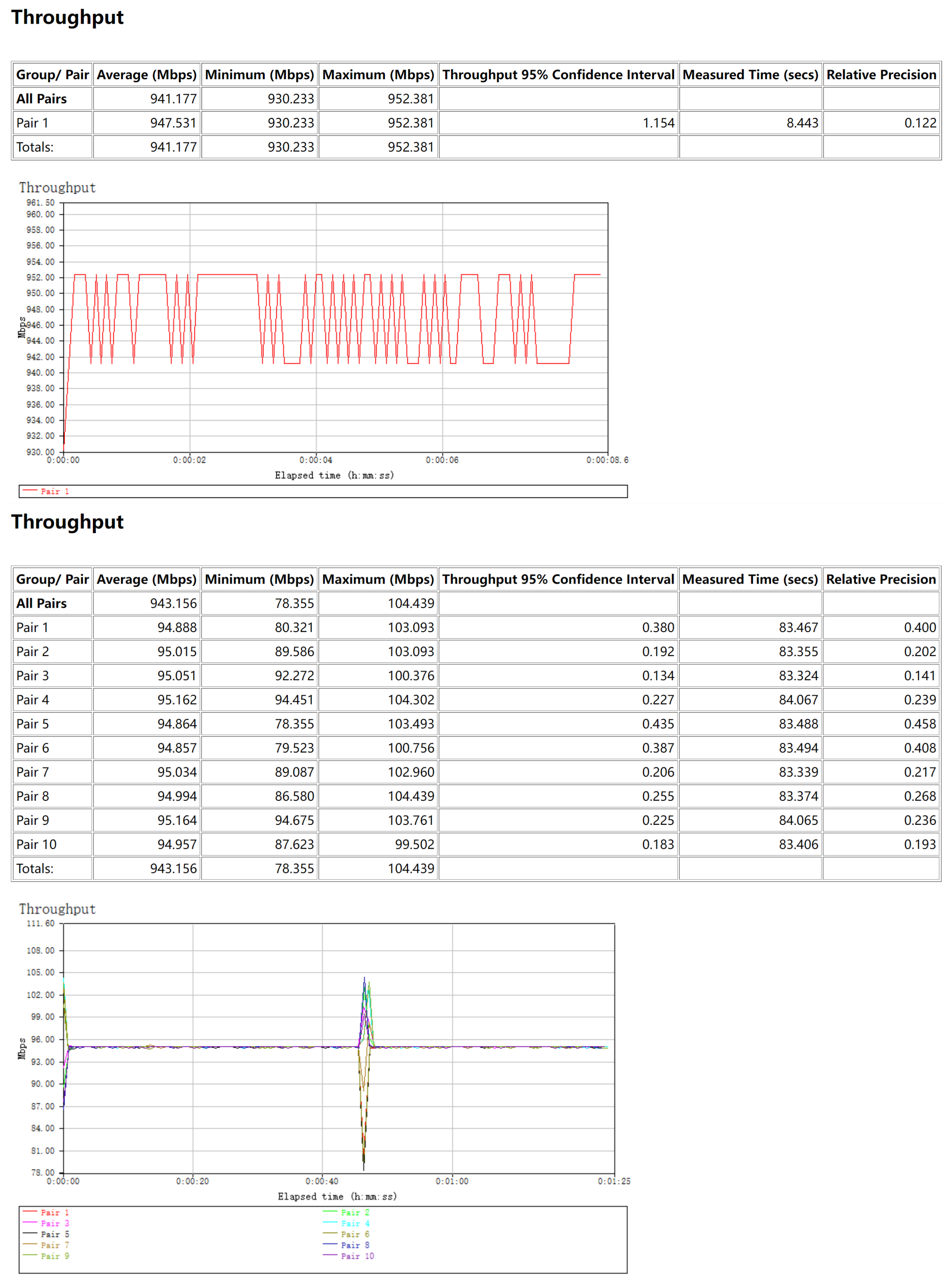Screen dimensions: 952x1283
Task: Click the Pair 10 purple legend entry
Action: coord(357,1256)
